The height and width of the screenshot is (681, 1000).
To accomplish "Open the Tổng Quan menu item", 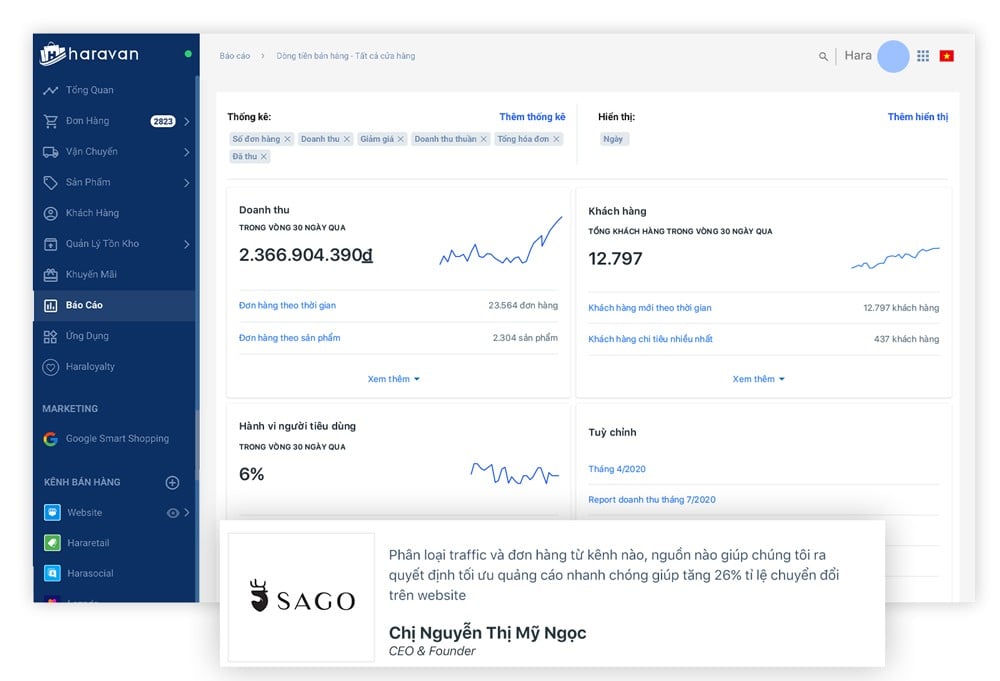I will 115,91.
